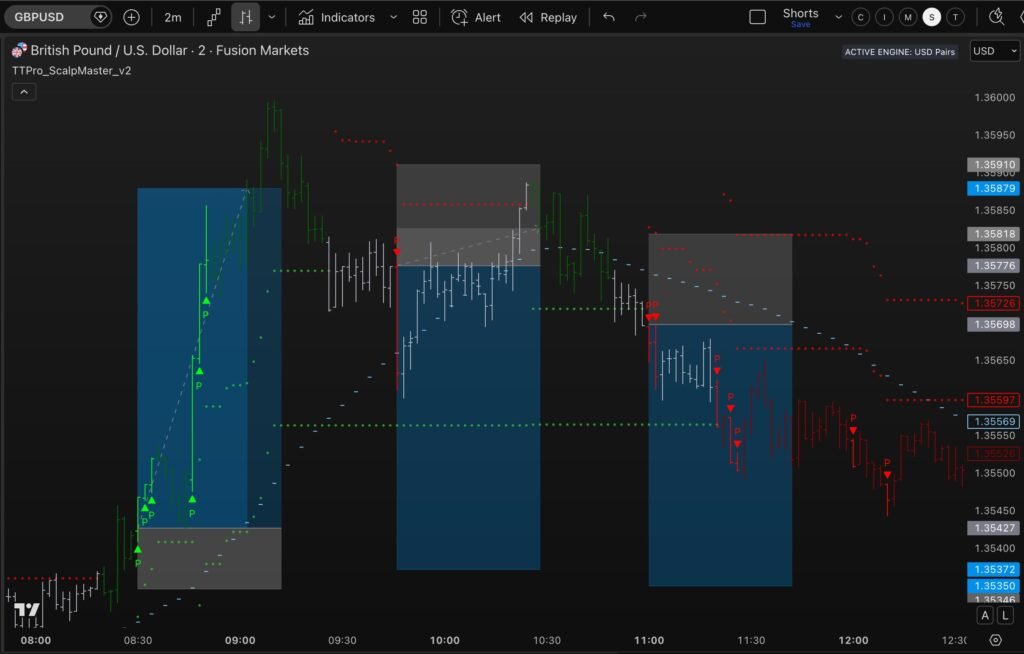Undo the last chart action

[x=609, y=17]
